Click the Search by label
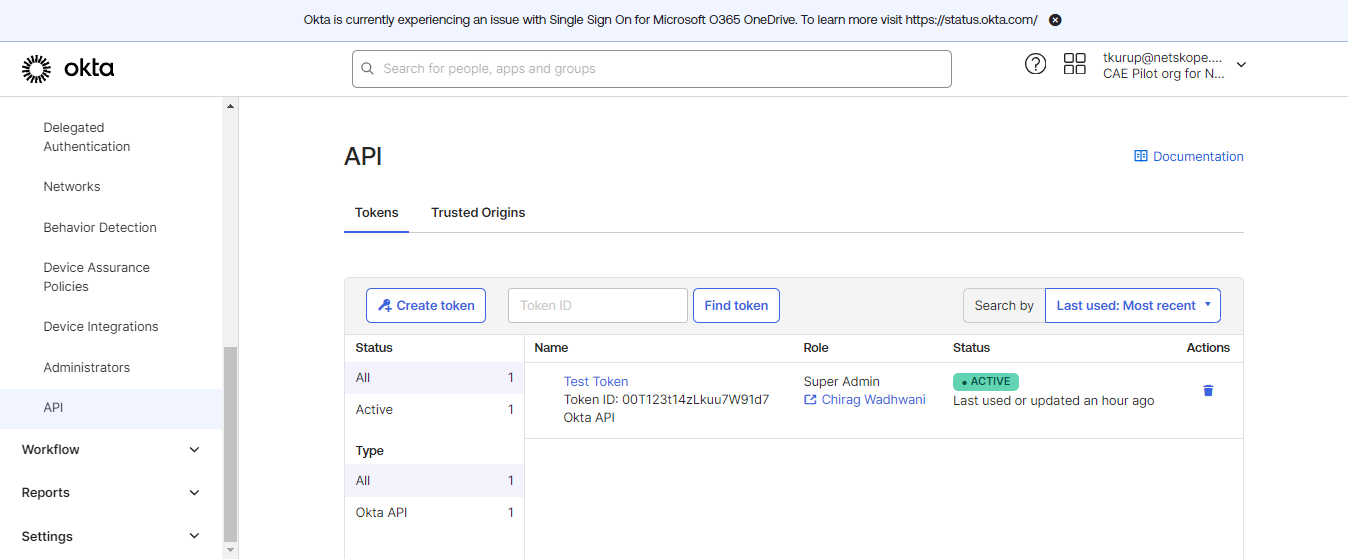 coord(1004,306)
